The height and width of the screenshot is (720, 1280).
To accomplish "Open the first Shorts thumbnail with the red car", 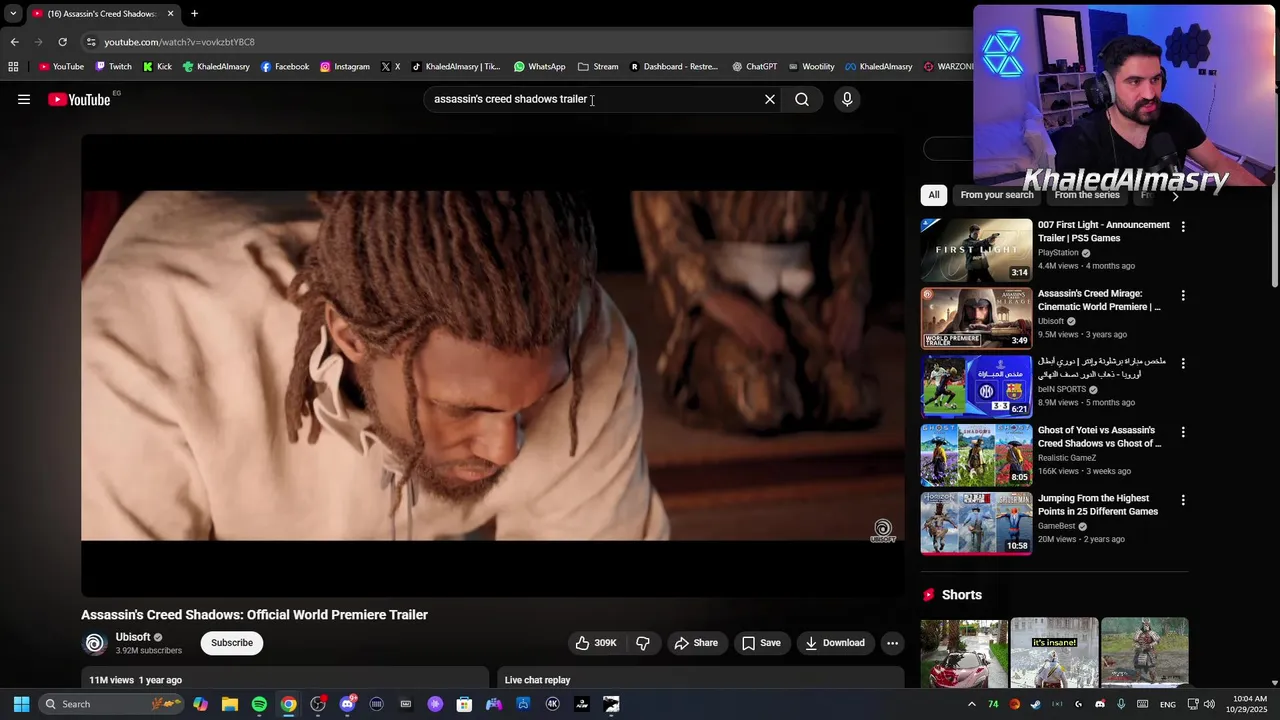I will click(964, 652).
